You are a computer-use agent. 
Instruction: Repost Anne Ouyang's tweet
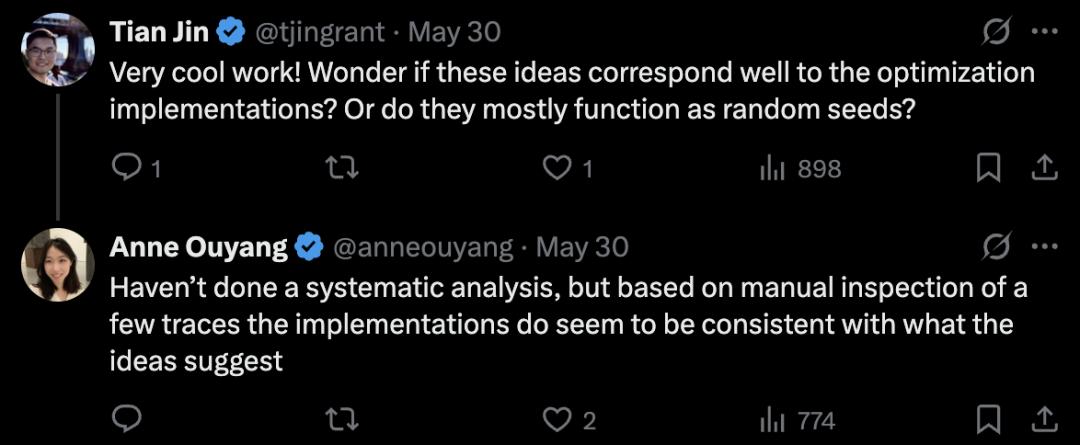point(343,419)
